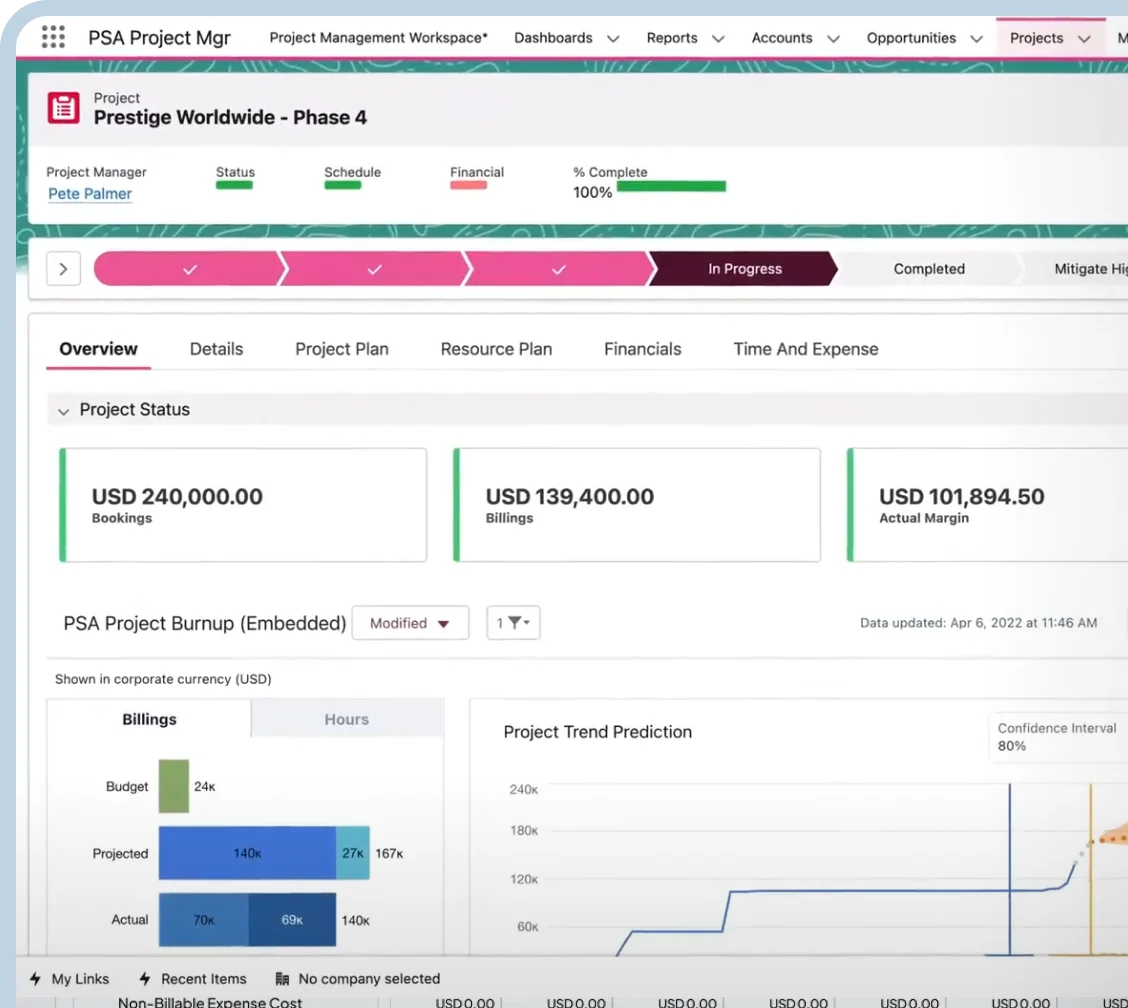
Task: Open the Modified view dropdown
Action: point(410,623)
